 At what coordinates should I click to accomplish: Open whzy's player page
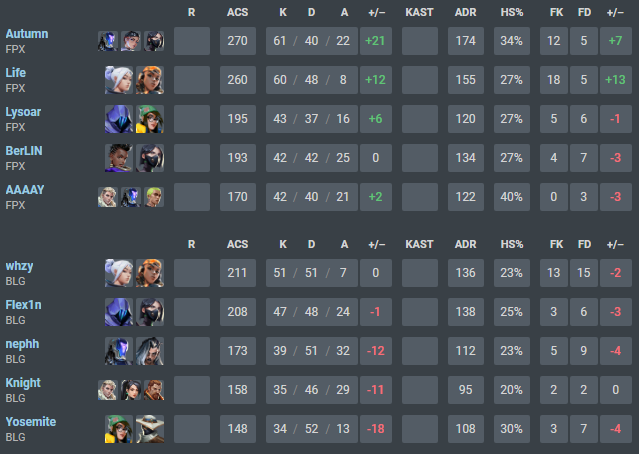(x=19, y=266)
